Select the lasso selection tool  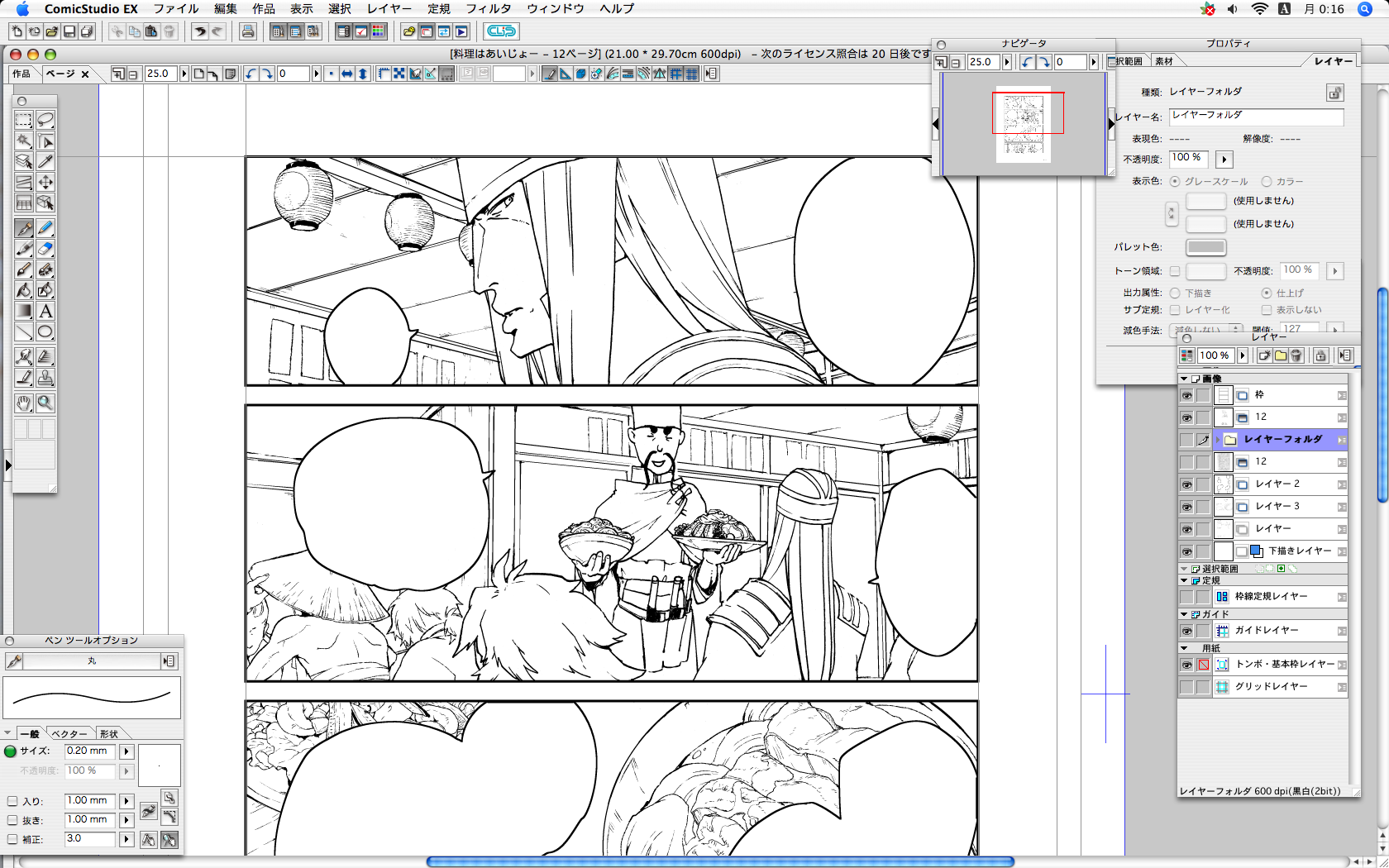tap(45, 120)
